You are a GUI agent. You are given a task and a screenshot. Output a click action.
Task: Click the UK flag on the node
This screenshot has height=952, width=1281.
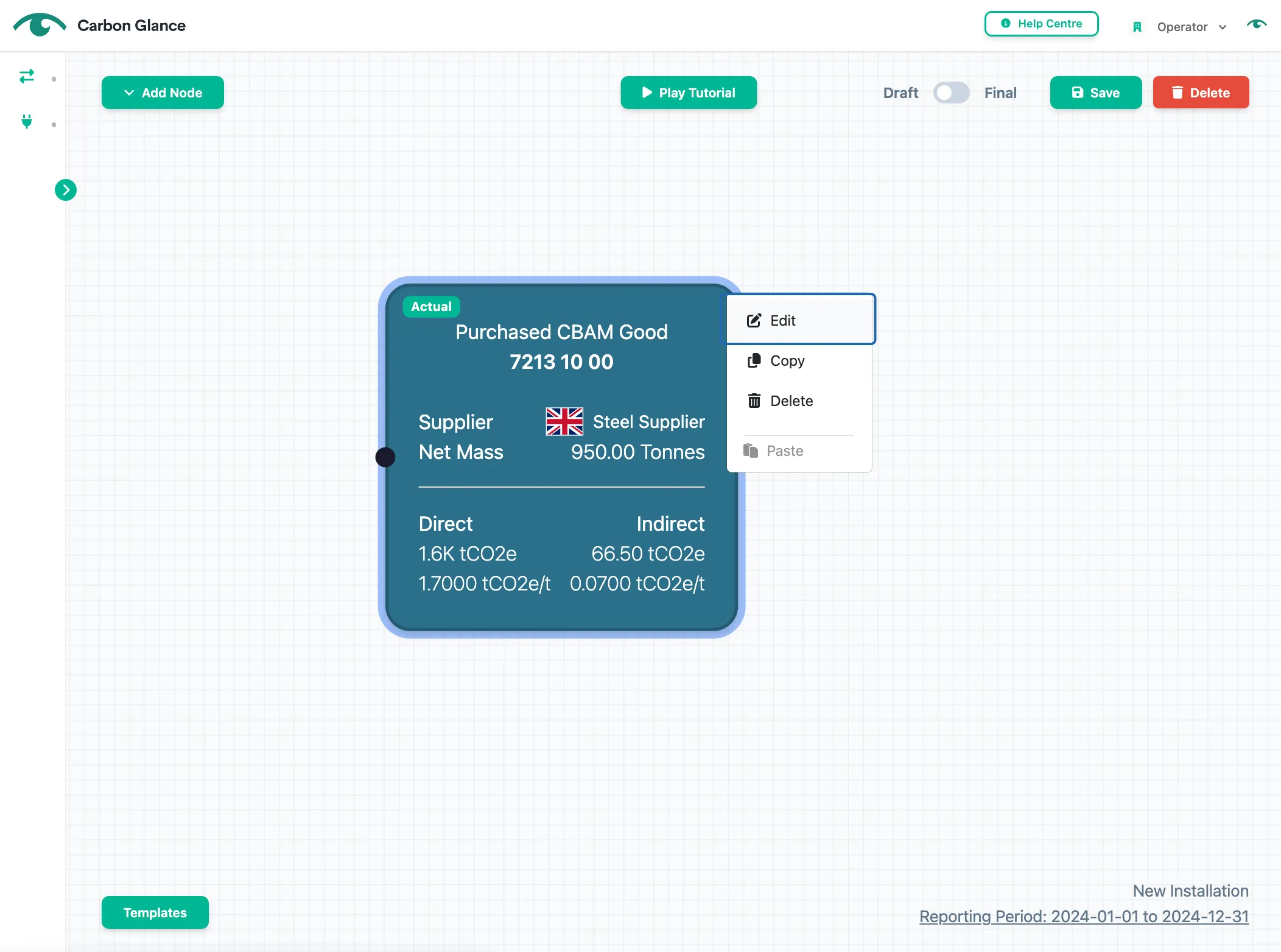click(x=564, y=421)
